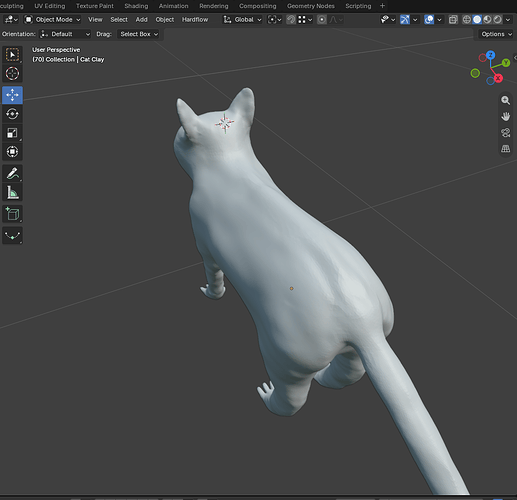Open the Hardflow menu

pos(195,20)
